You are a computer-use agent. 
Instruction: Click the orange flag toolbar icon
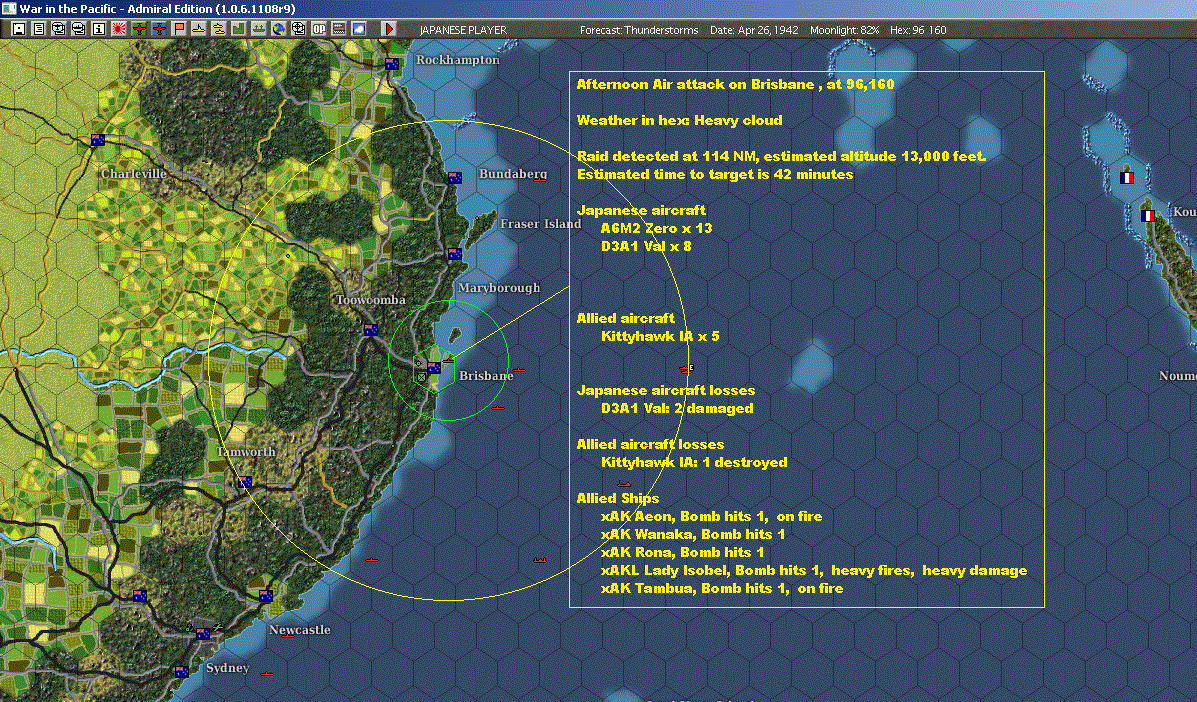[179, 29]
